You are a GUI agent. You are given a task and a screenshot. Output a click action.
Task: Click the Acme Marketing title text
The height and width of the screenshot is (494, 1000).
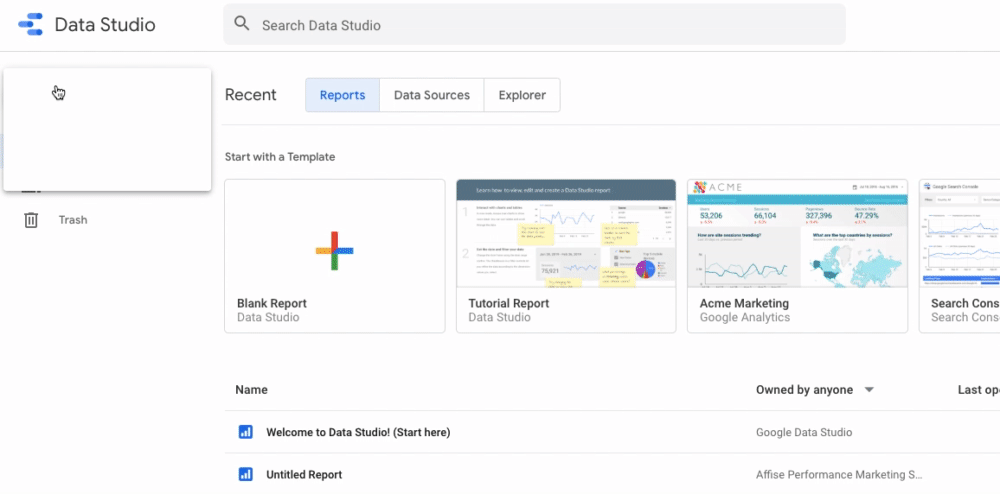click(744, 303)
